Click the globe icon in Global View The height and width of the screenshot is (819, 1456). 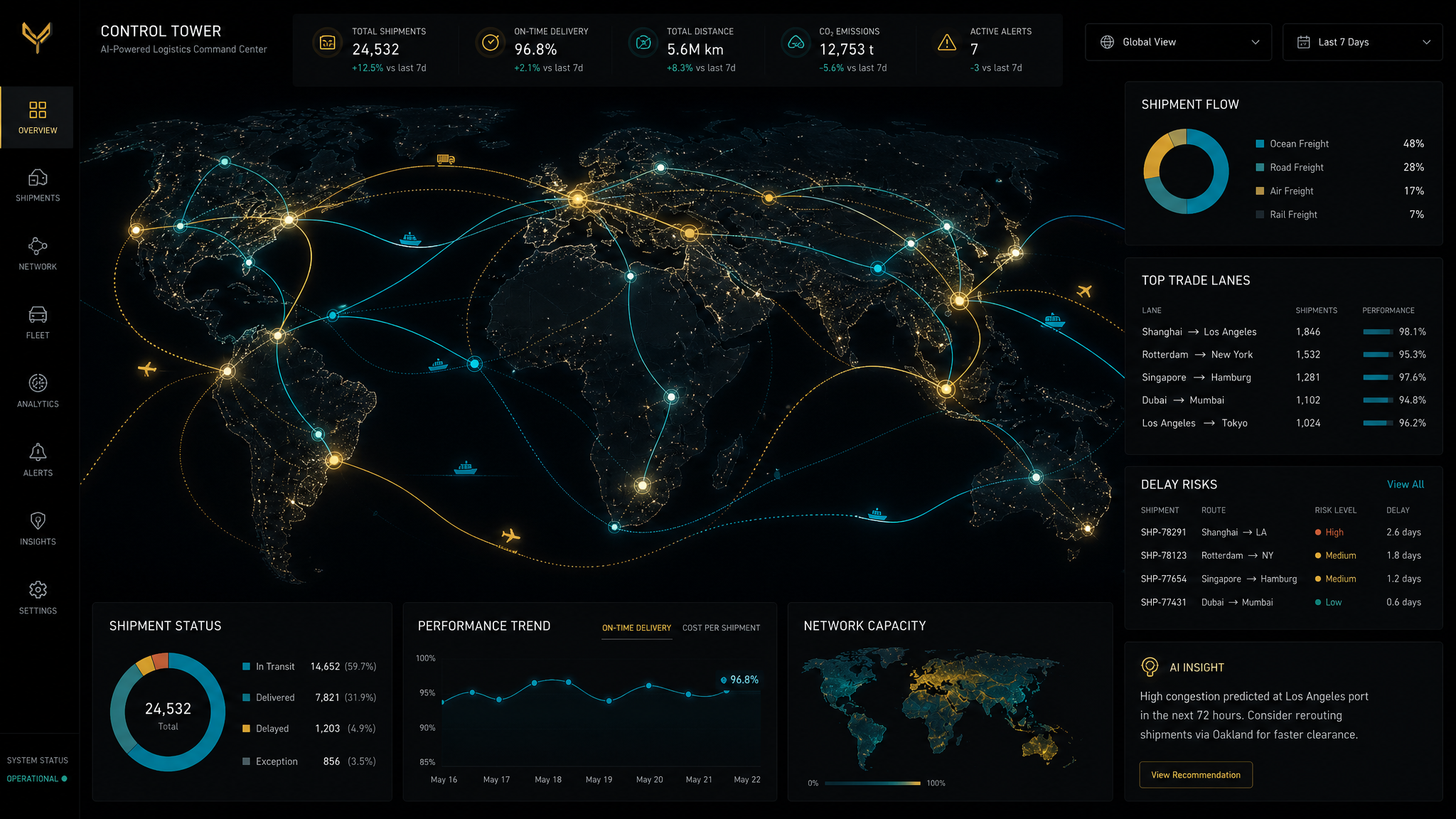[1107, 42]
